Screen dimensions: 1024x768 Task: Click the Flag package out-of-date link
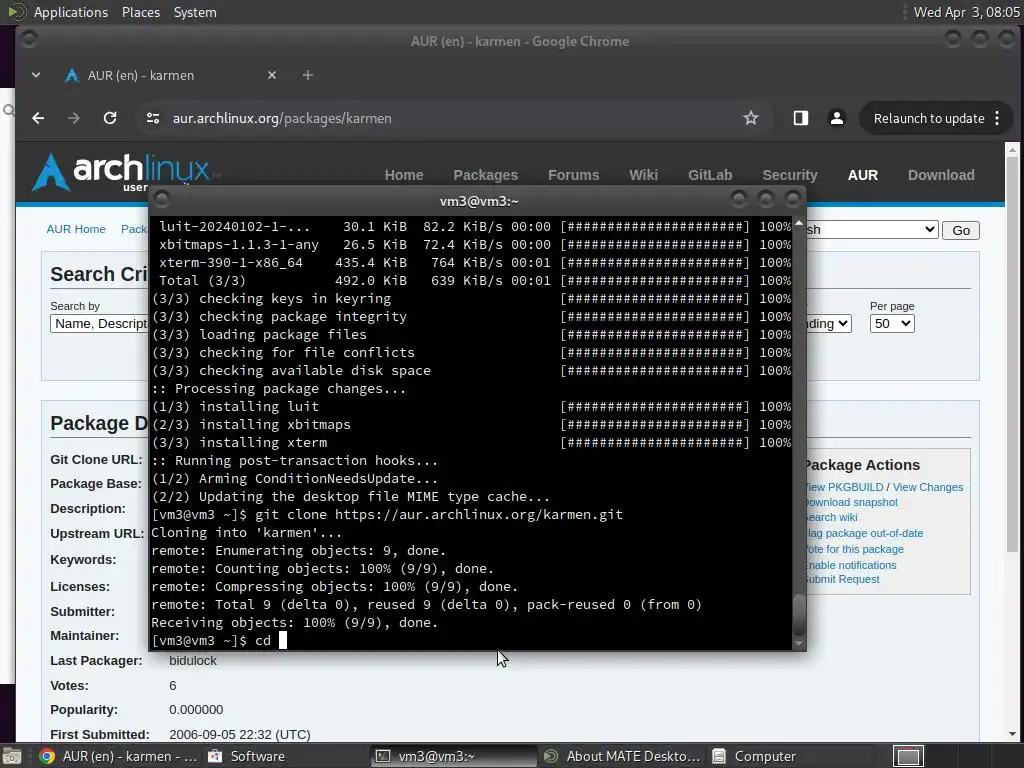click(x=865, y=533)
